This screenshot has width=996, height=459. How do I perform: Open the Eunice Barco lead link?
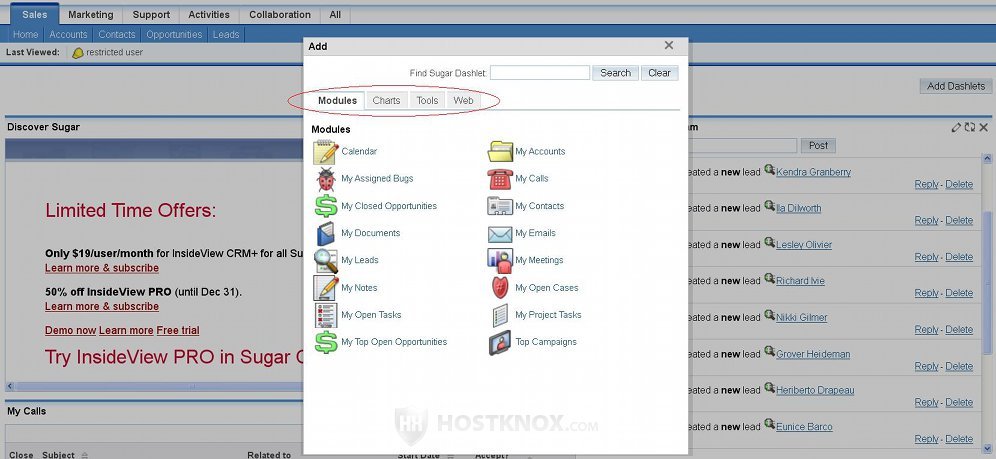click(x=804, y=427)
